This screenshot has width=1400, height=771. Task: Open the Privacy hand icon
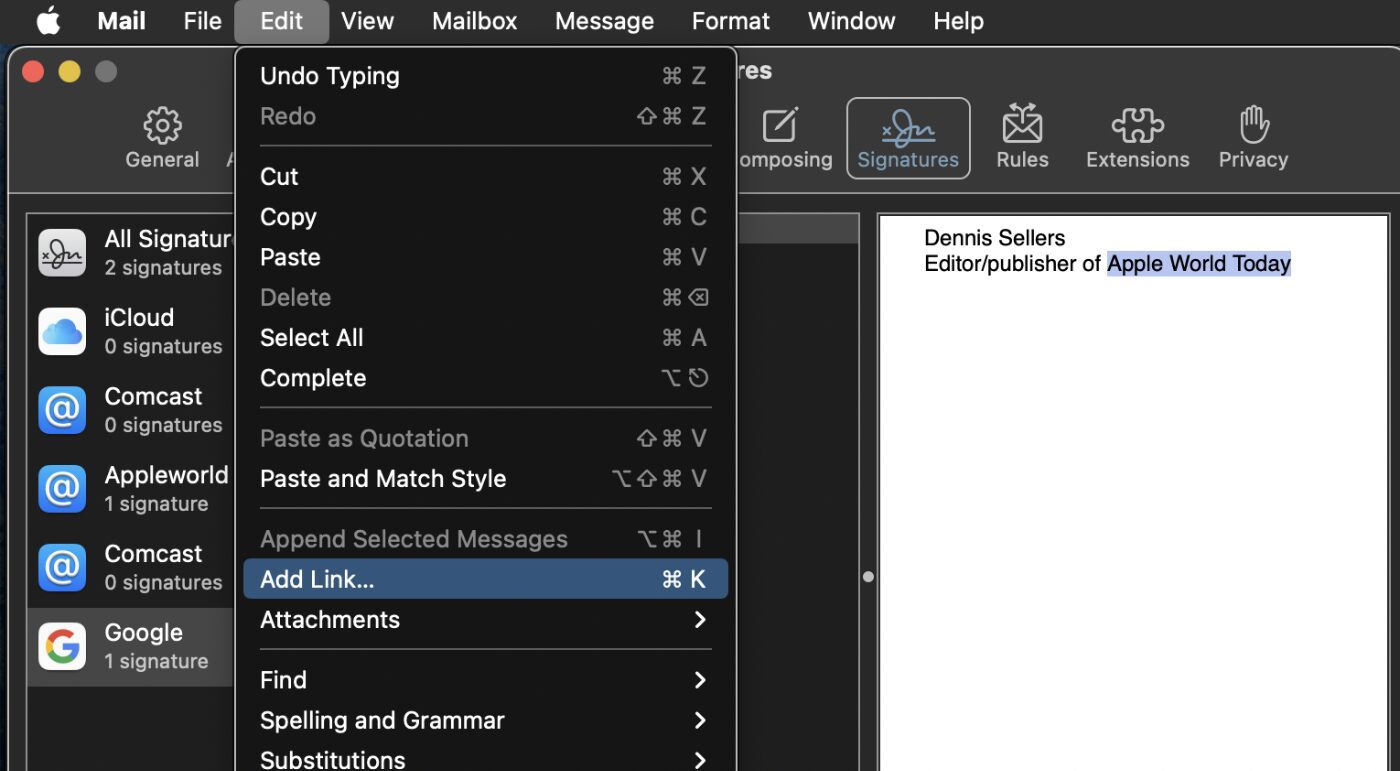click(1253, 125)
